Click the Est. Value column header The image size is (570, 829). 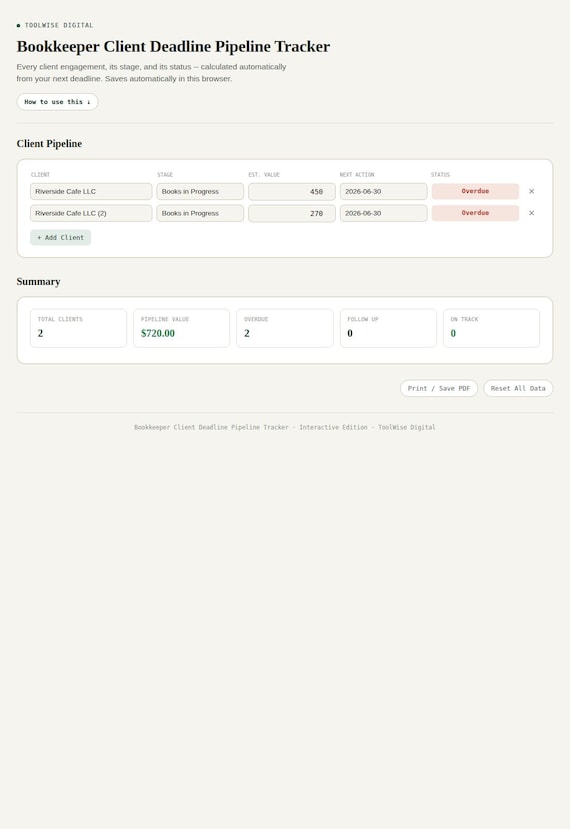[x=264, y=174]
